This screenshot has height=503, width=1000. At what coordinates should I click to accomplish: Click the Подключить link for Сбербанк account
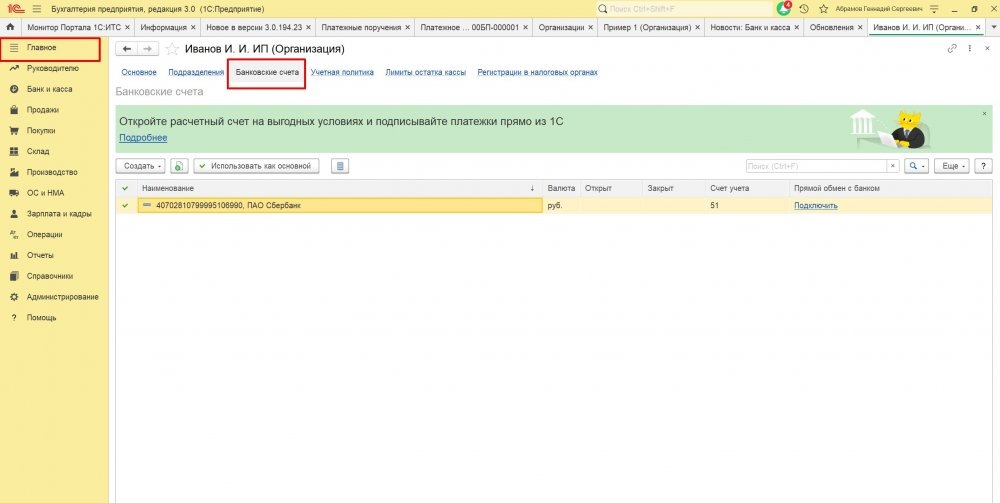tap(816, 205)
